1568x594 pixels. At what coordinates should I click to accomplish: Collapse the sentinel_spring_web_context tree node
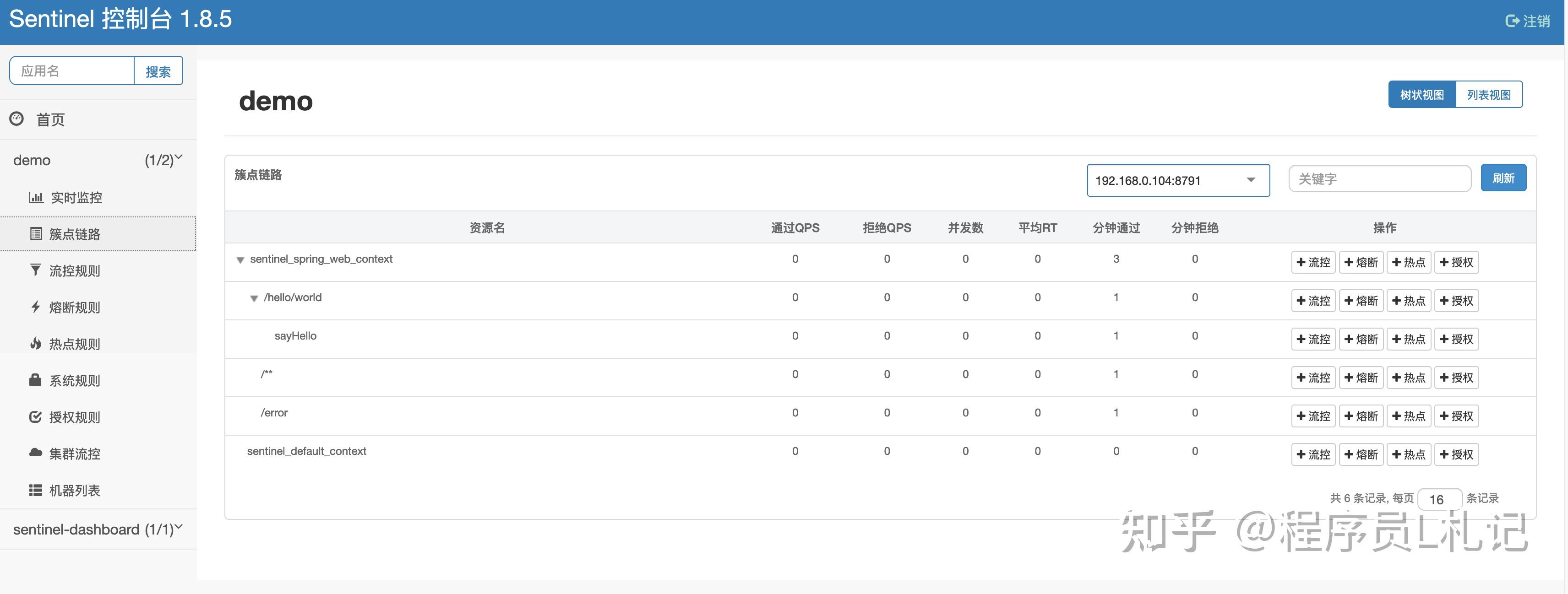(x=240, y=260)
